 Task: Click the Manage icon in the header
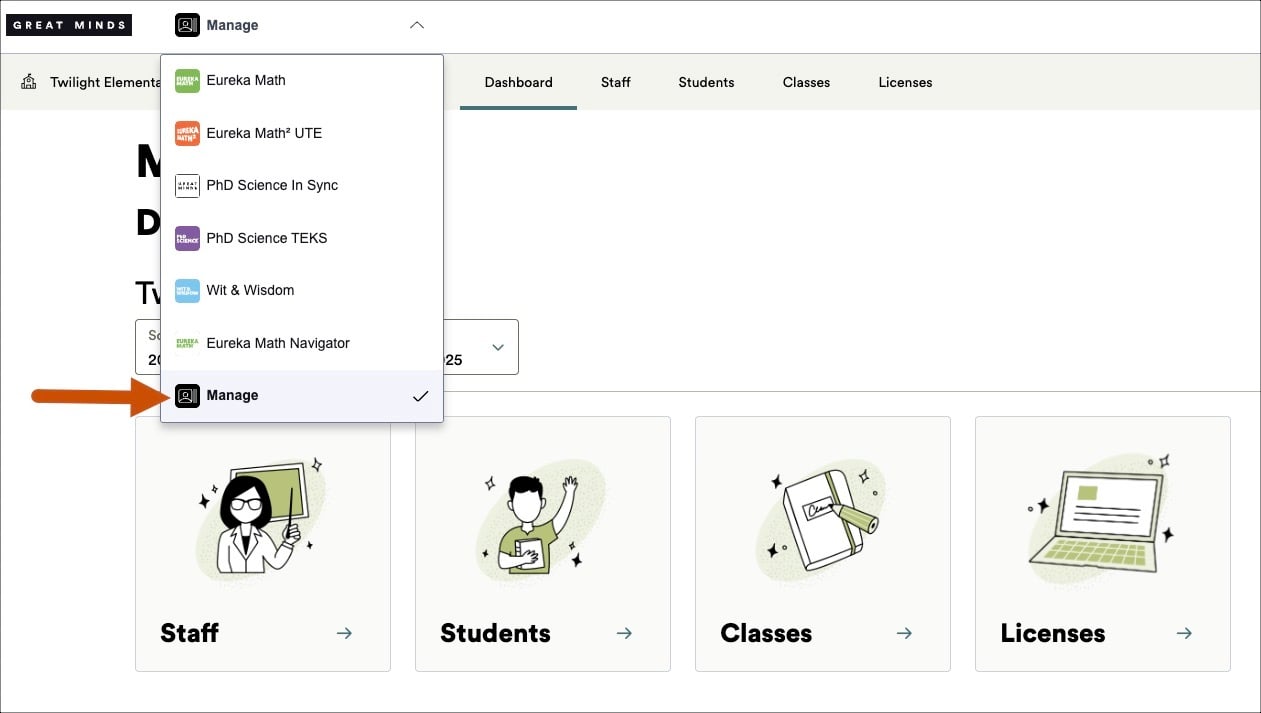187,25
